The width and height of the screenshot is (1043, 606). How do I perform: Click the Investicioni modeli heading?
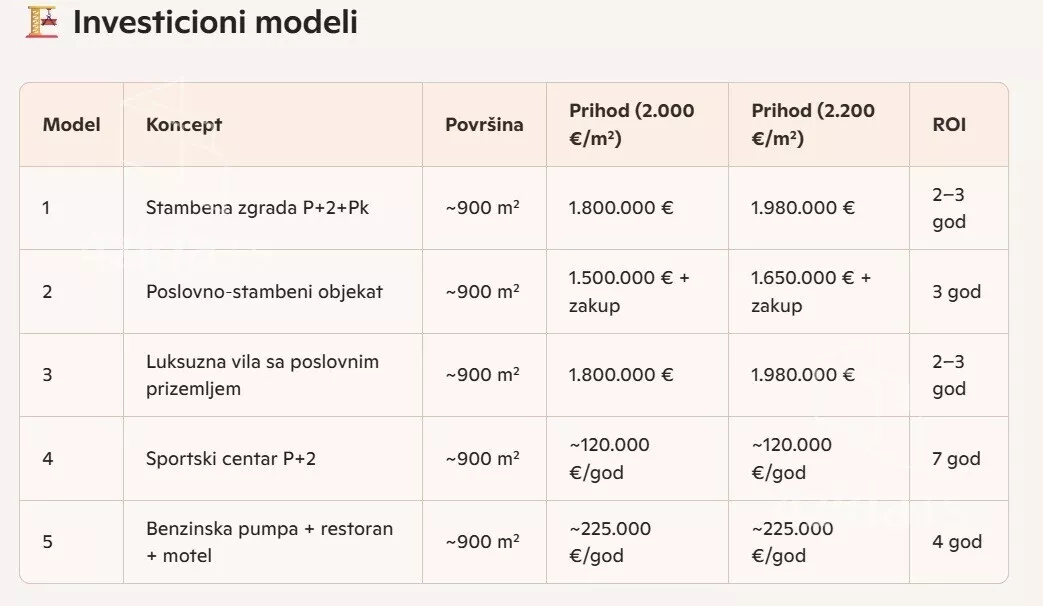pos(215,22)
